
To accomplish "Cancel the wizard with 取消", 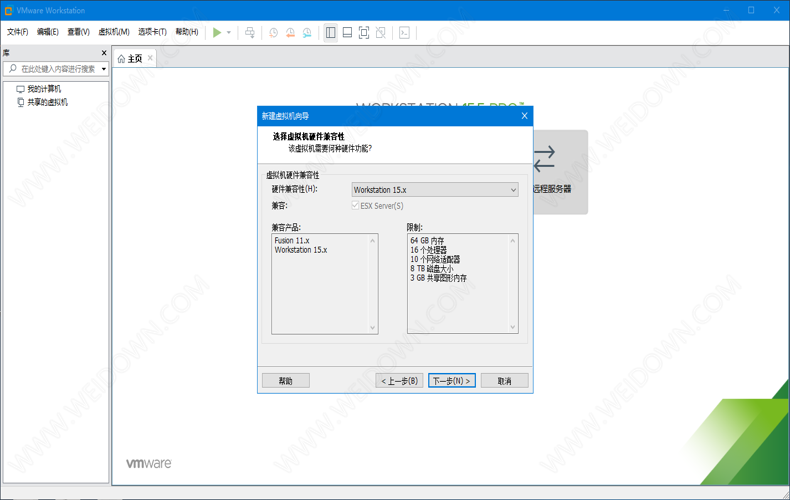I will coord(505,381).
